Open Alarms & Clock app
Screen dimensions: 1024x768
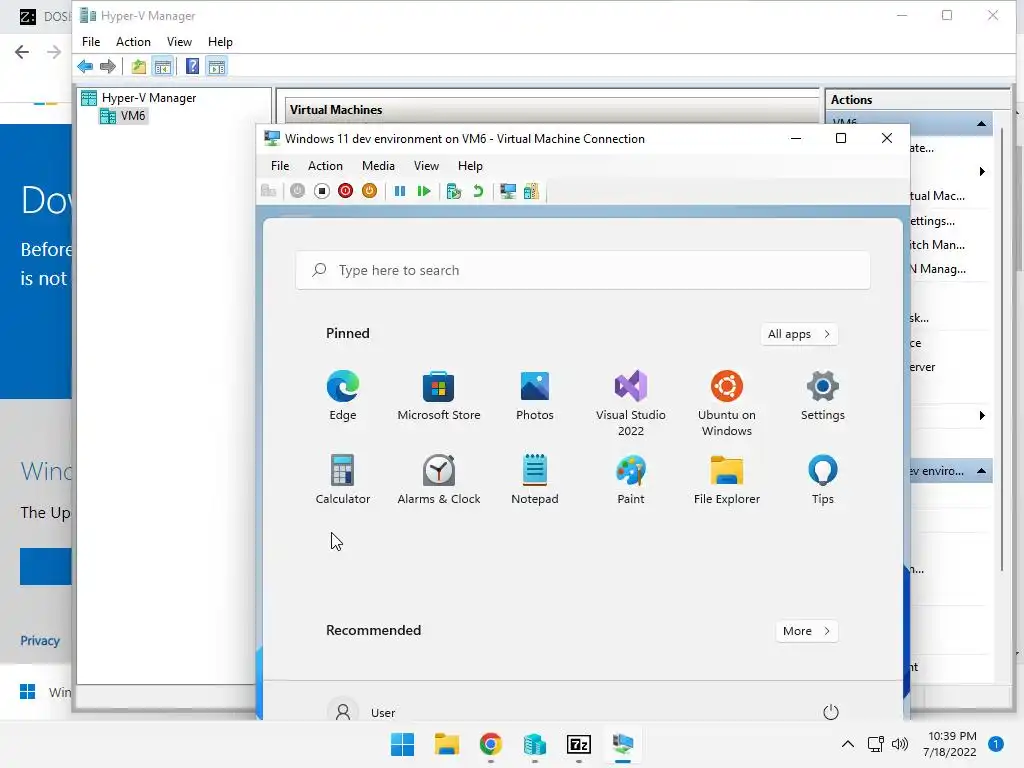[439, 479]
